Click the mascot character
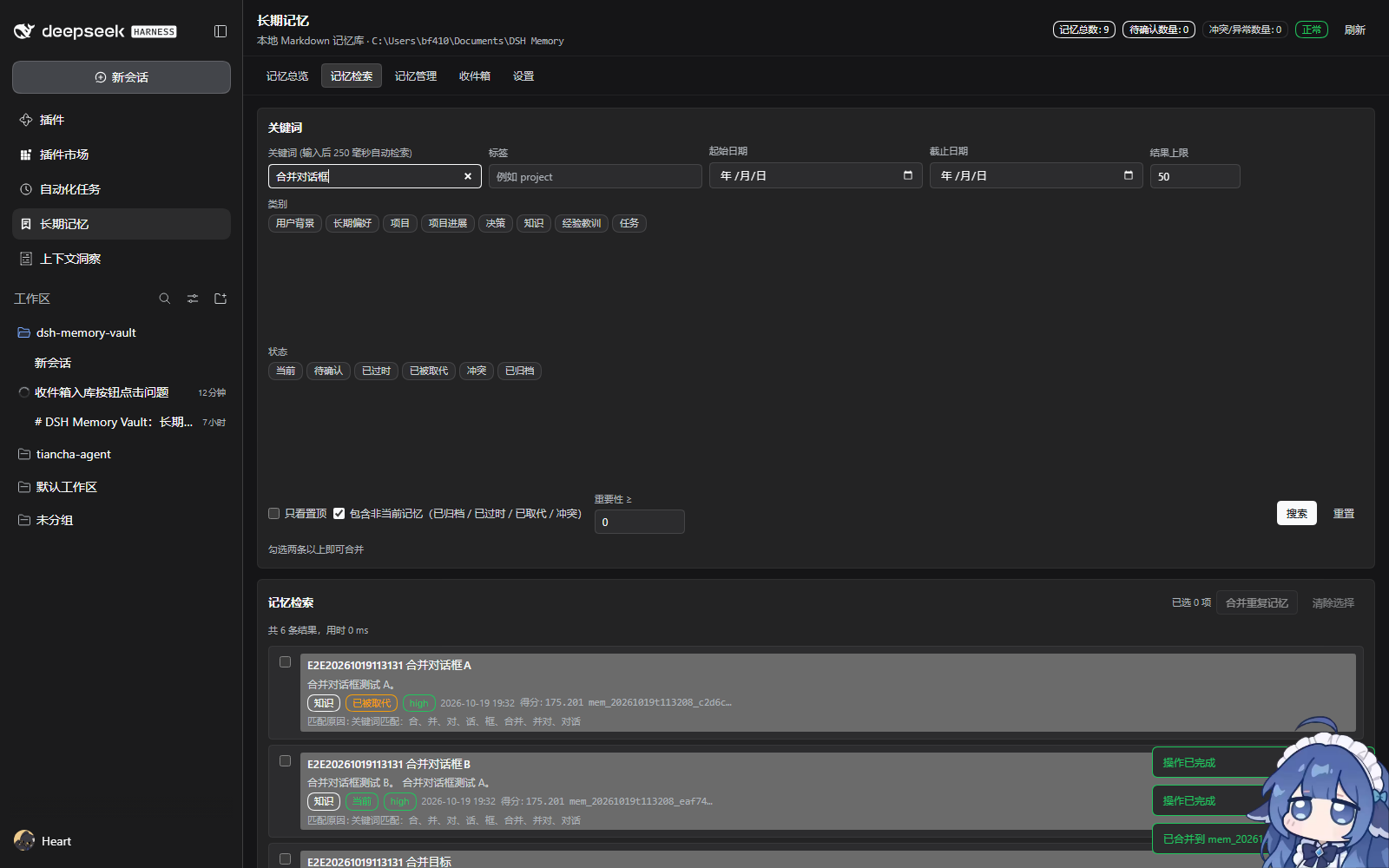 [x=1320, y=794]
